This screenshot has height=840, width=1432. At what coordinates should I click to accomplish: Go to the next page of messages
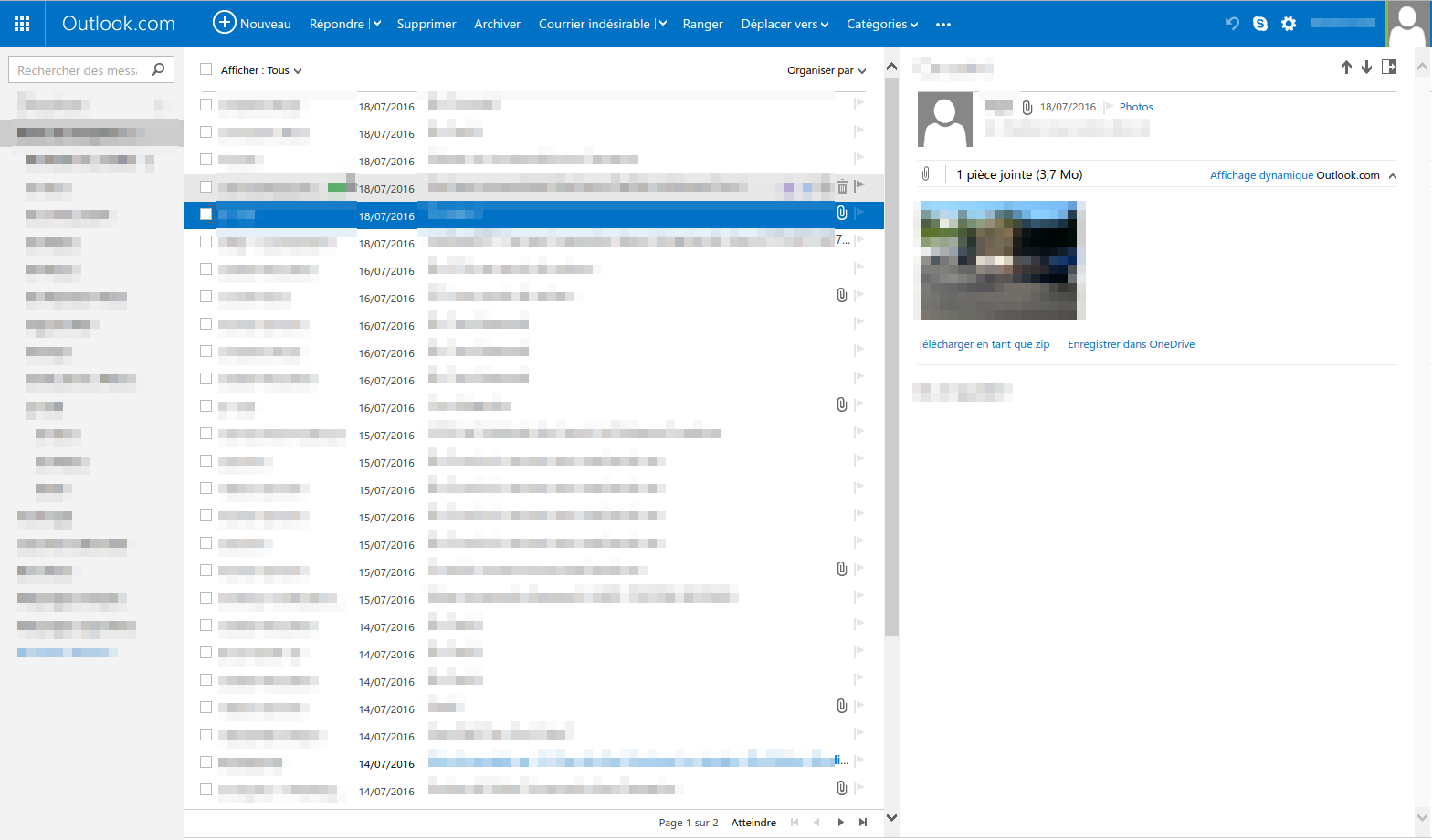(x=840, y=823)
